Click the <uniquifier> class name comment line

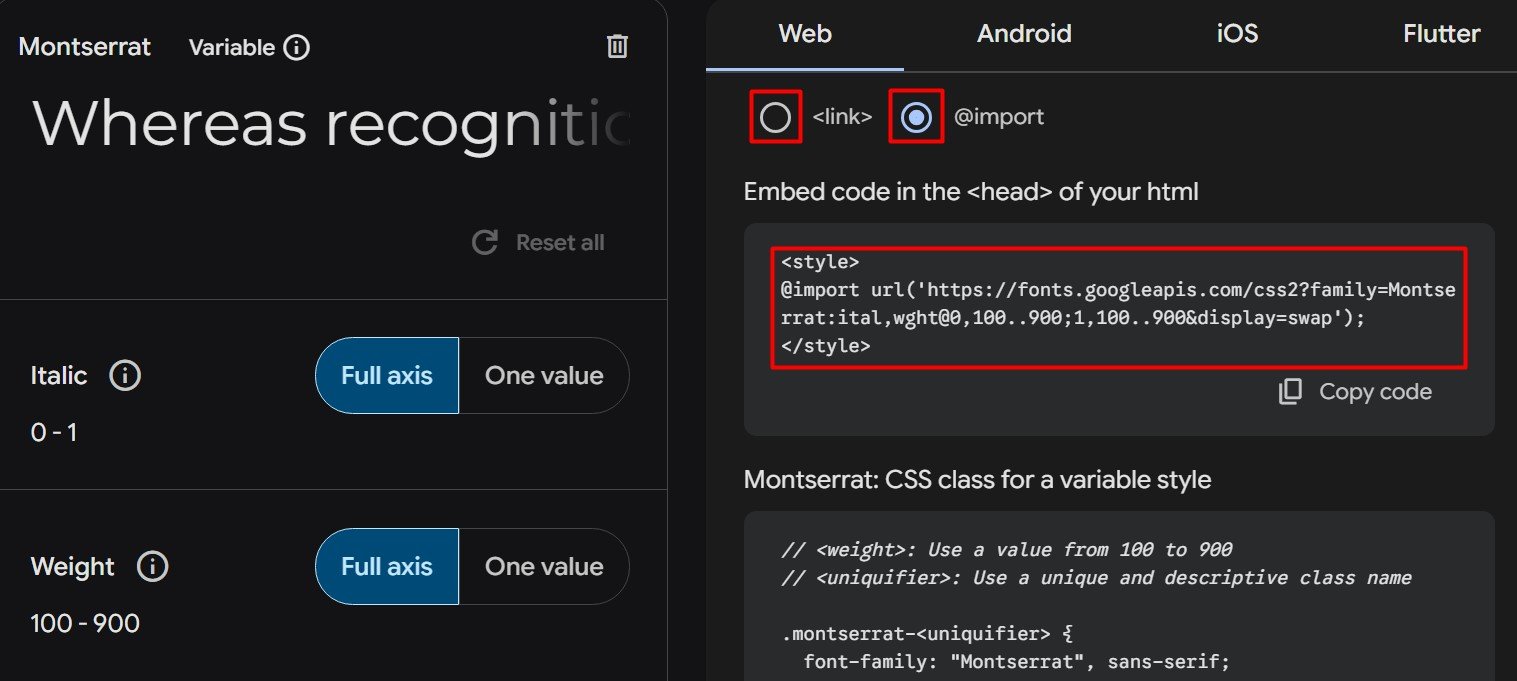tap(1097, 578)
